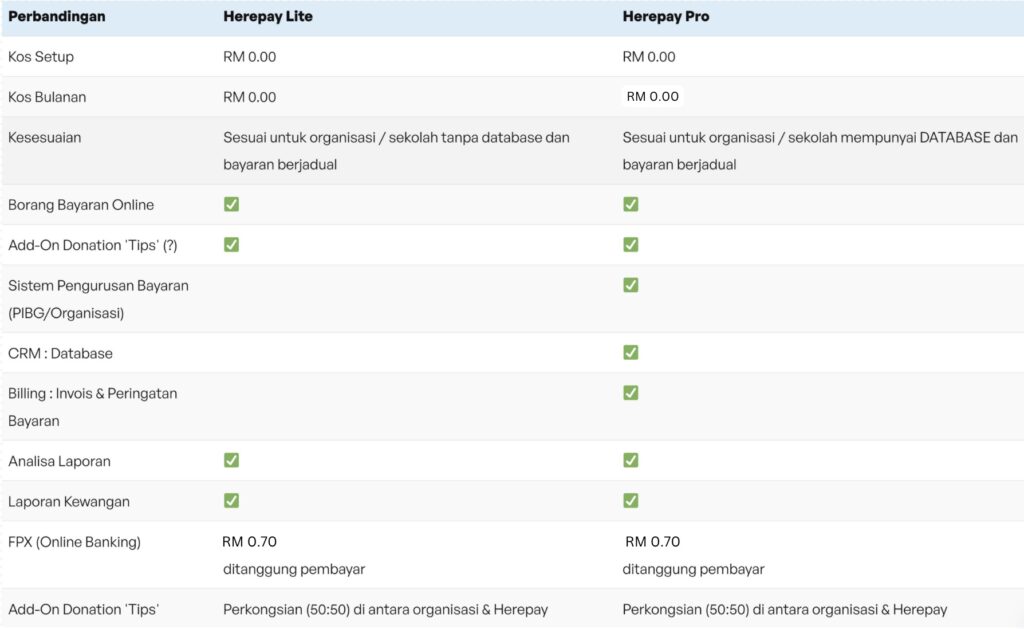Click the 'Herepay Lite' column header
The image size is (1024, 629).
(268, 16)
